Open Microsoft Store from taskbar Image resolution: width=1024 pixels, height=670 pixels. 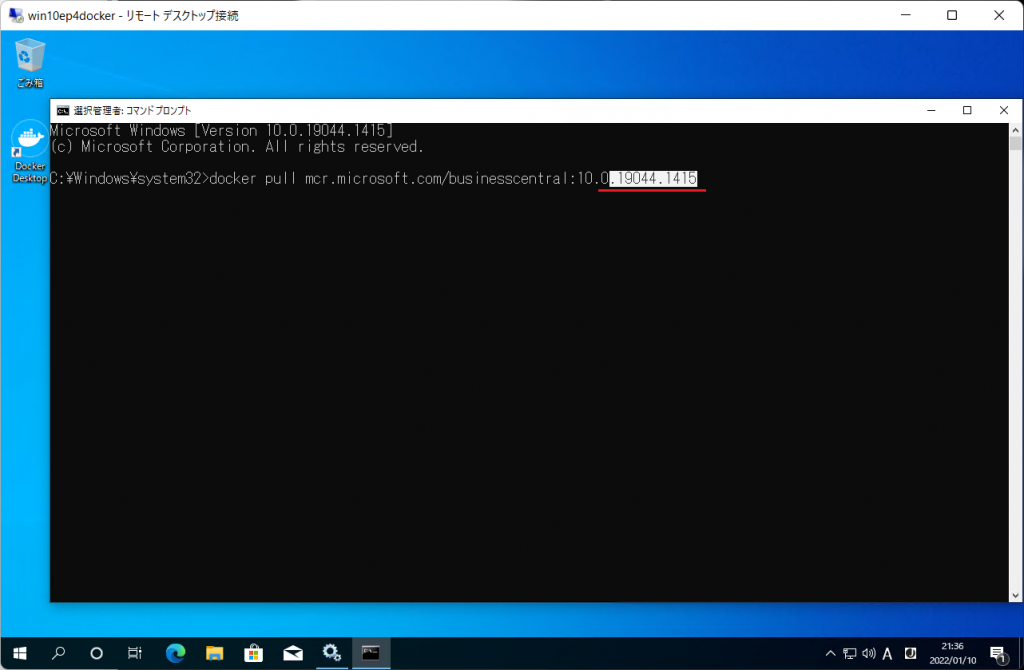click(x=253, y=653)
